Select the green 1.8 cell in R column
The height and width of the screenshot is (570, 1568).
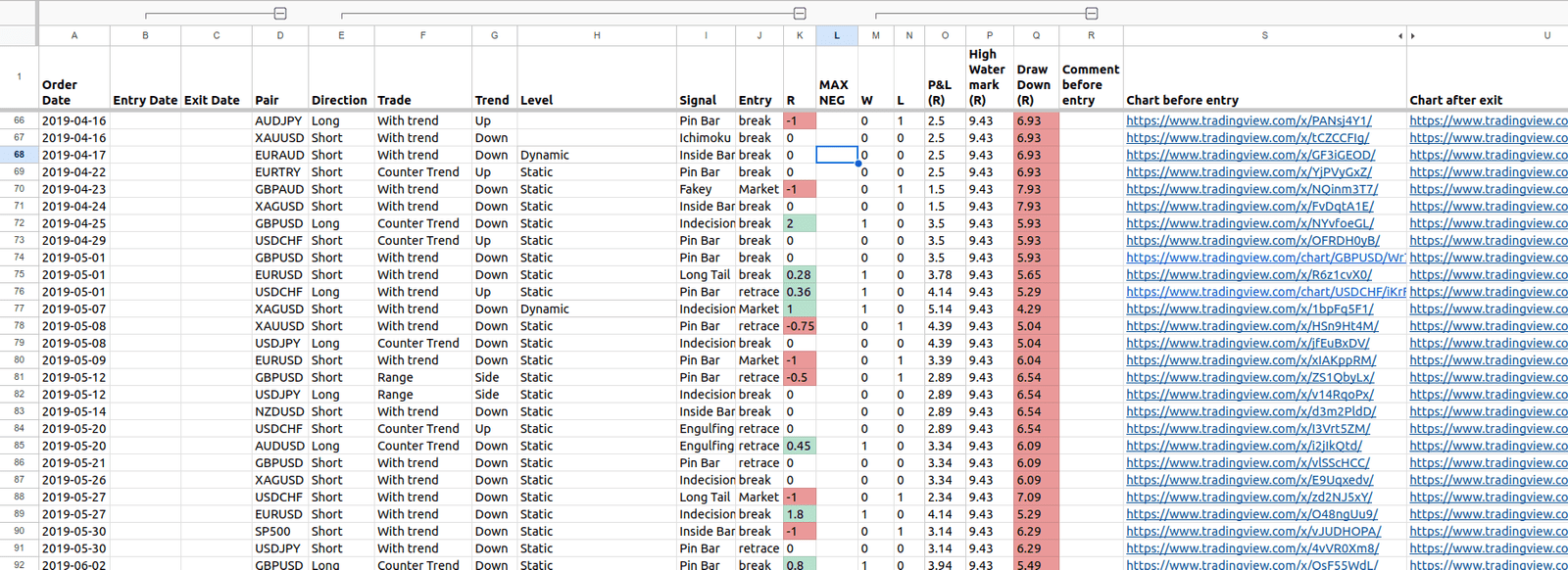[x=799, y=514]
